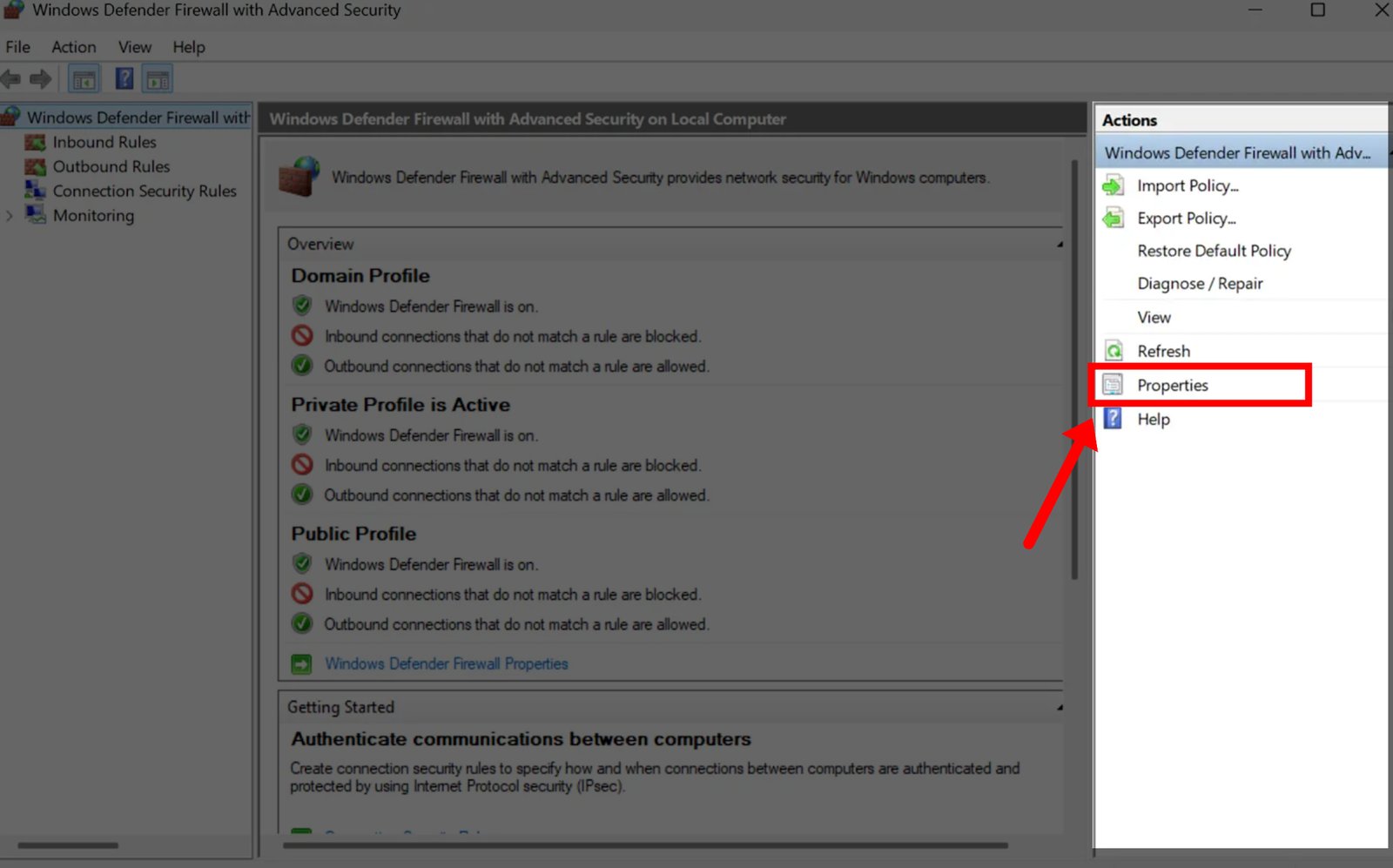Click the center pane horizontal scrollbar
Screen dimensions: 1393x868
point(645,844)
